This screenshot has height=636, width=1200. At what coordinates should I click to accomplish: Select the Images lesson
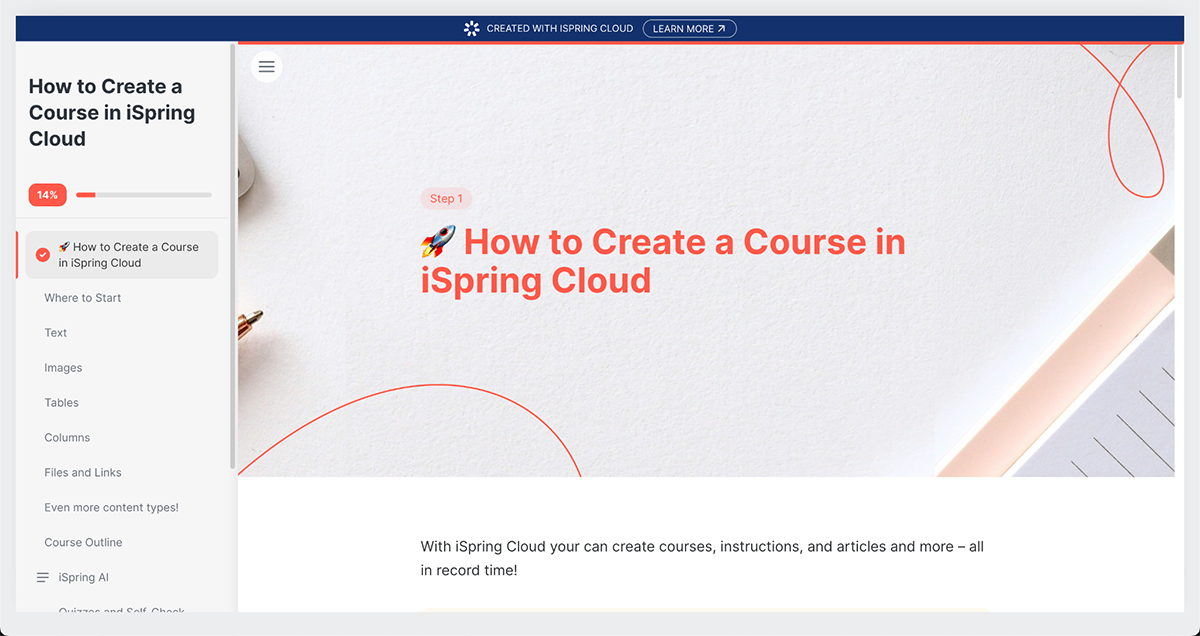click(x=63, y=368)
